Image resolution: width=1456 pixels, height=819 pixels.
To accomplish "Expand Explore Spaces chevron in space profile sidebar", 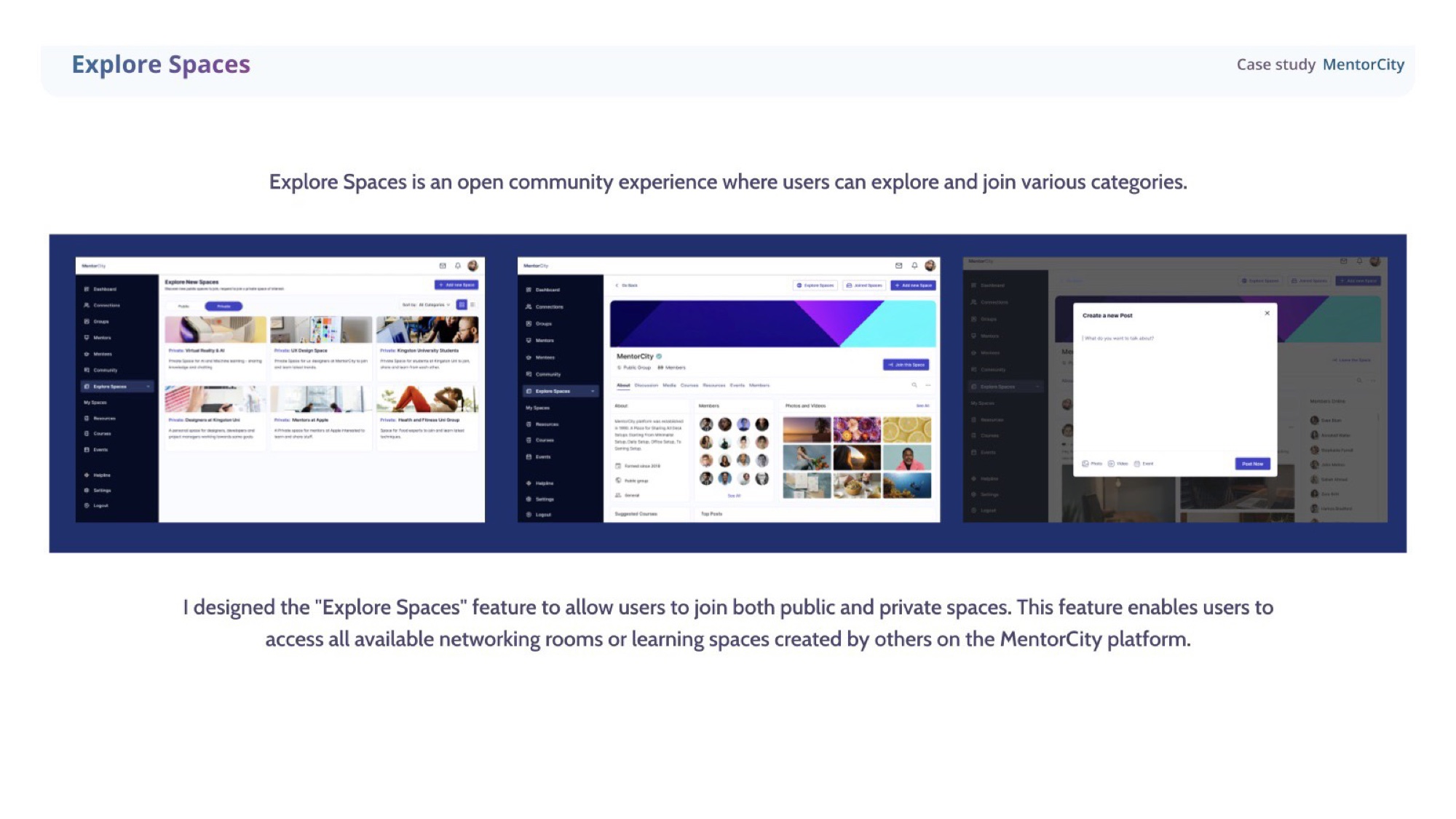I will [593, 391].
